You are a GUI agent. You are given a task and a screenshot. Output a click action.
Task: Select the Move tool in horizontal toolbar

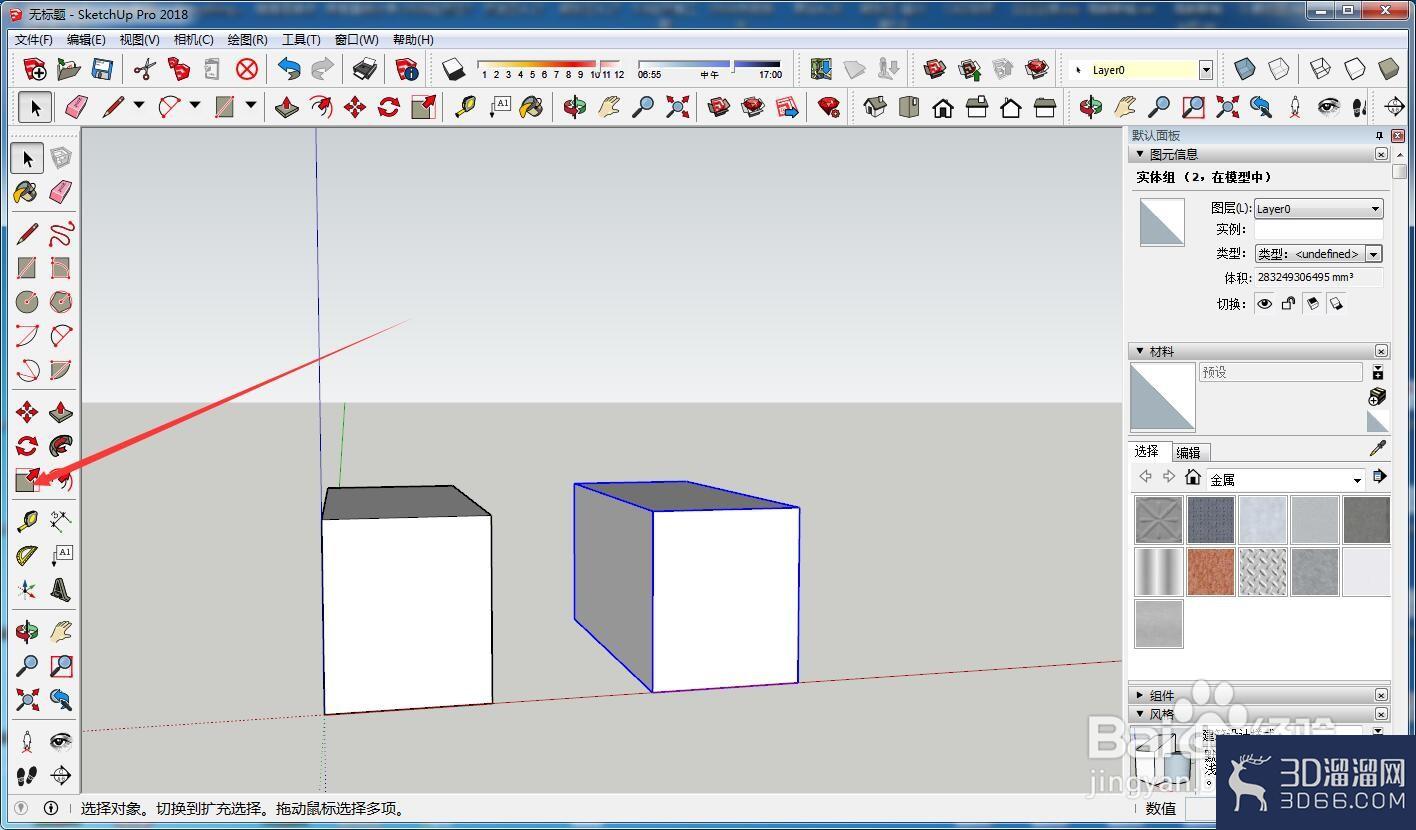[x=355, y=107]
